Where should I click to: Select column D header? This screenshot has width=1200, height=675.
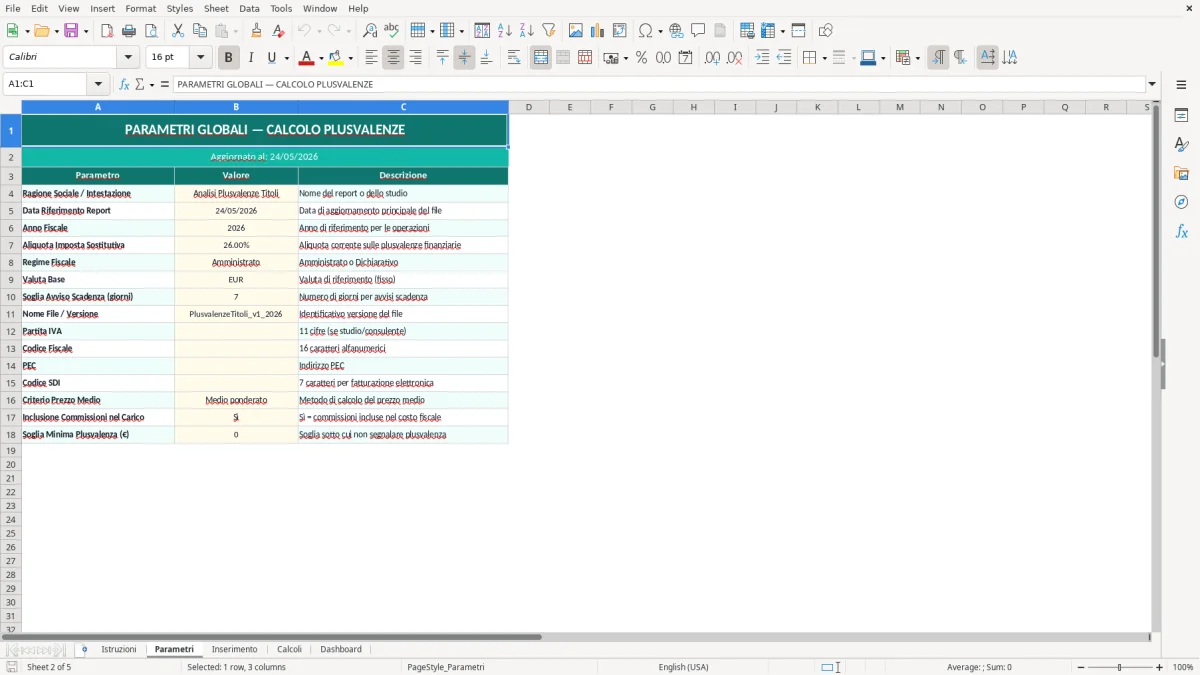(x=528, y=107)
